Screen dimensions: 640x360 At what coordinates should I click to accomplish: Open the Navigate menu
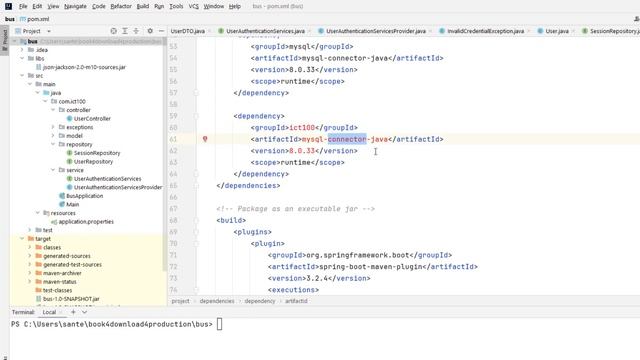tap(76, 6)
